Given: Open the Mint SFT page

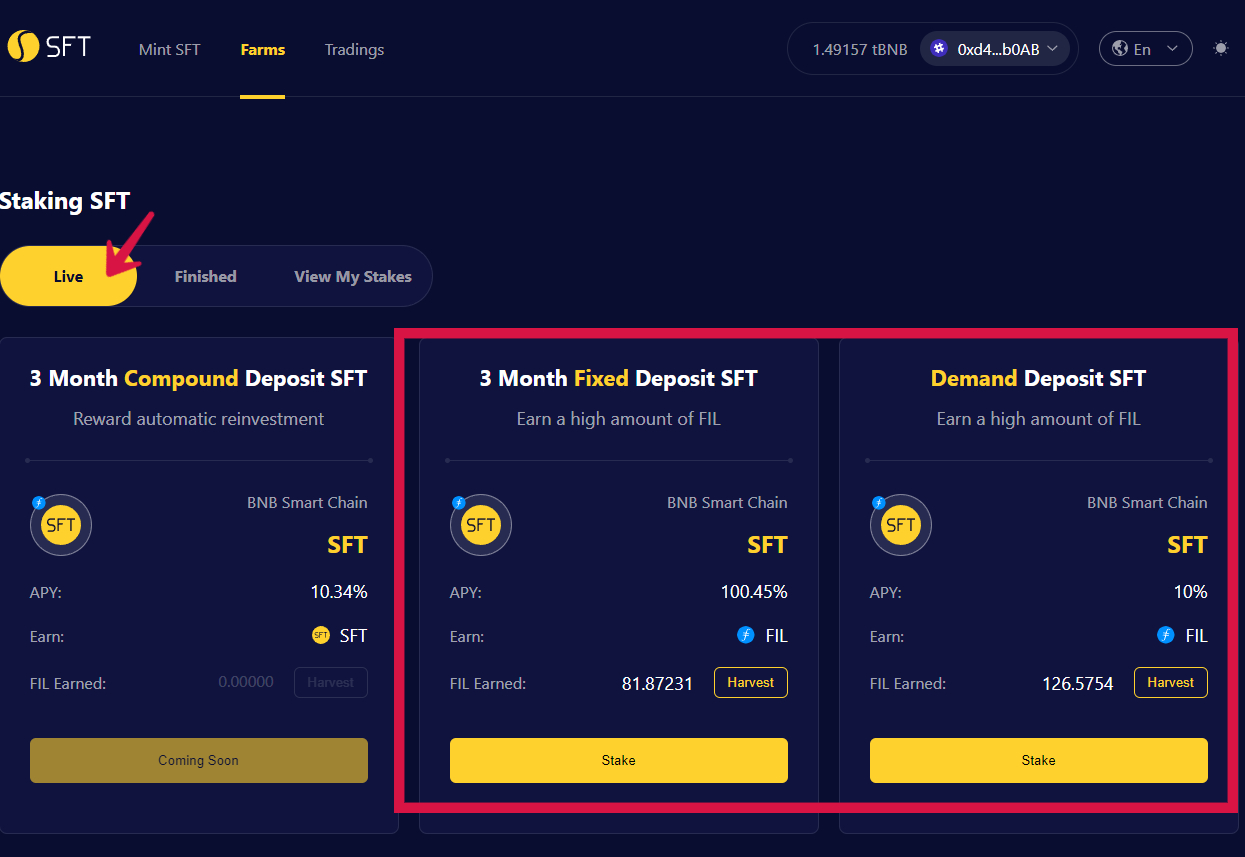Looking at the screenshot, I should coord(169,49).
